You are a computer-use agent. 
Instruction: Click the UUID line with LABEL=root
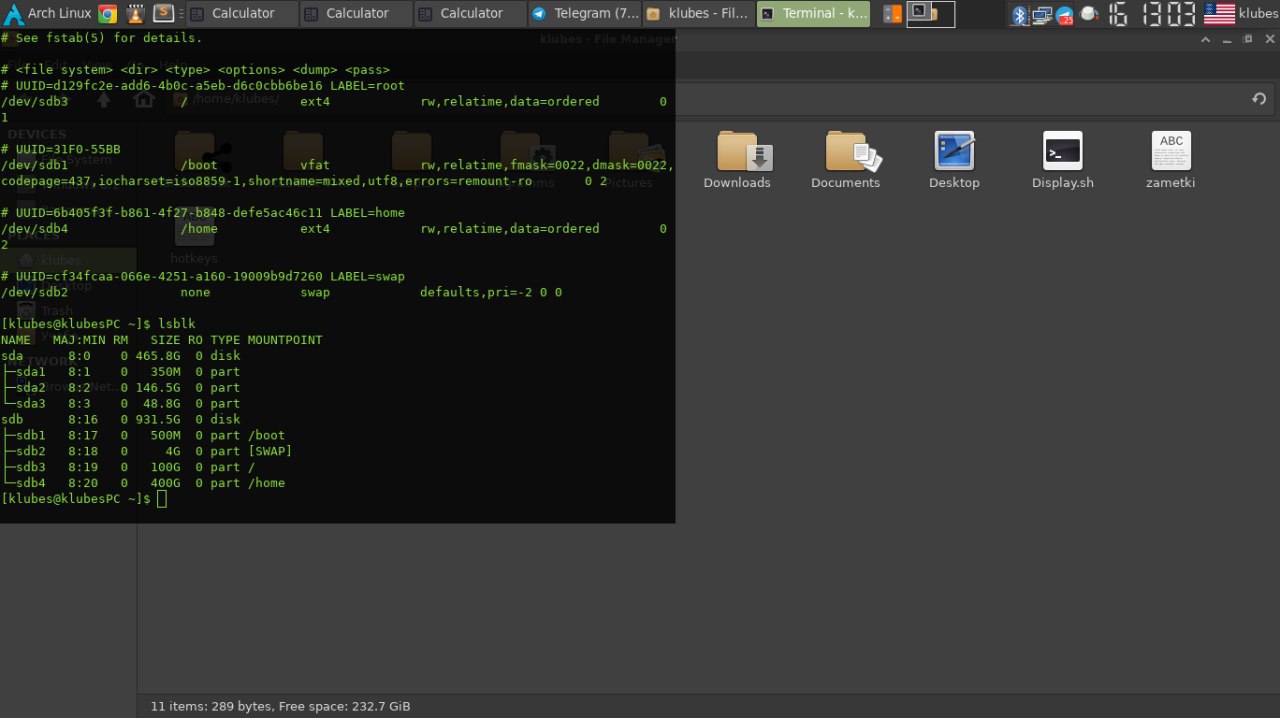click(203, 86)
